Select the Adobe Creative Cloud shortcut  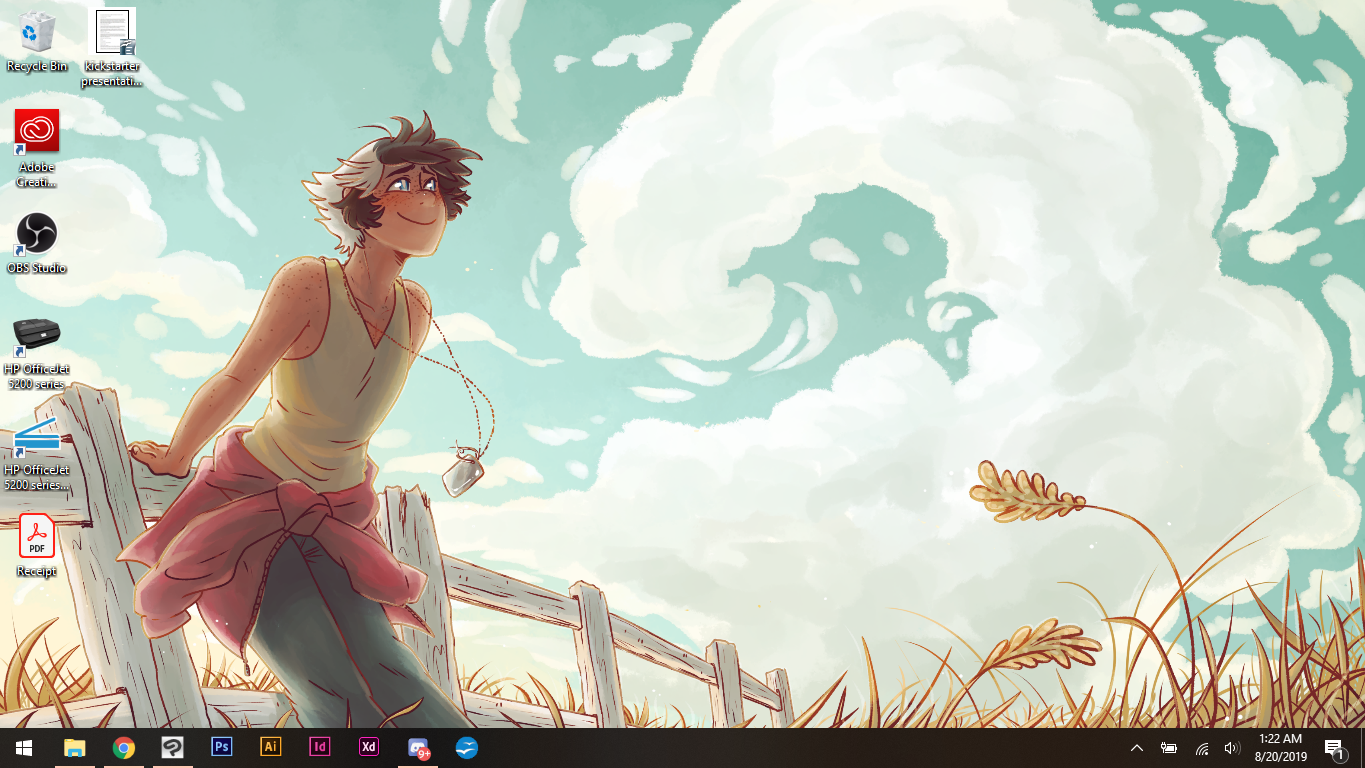pyautogui.click(x=37, y=148)
